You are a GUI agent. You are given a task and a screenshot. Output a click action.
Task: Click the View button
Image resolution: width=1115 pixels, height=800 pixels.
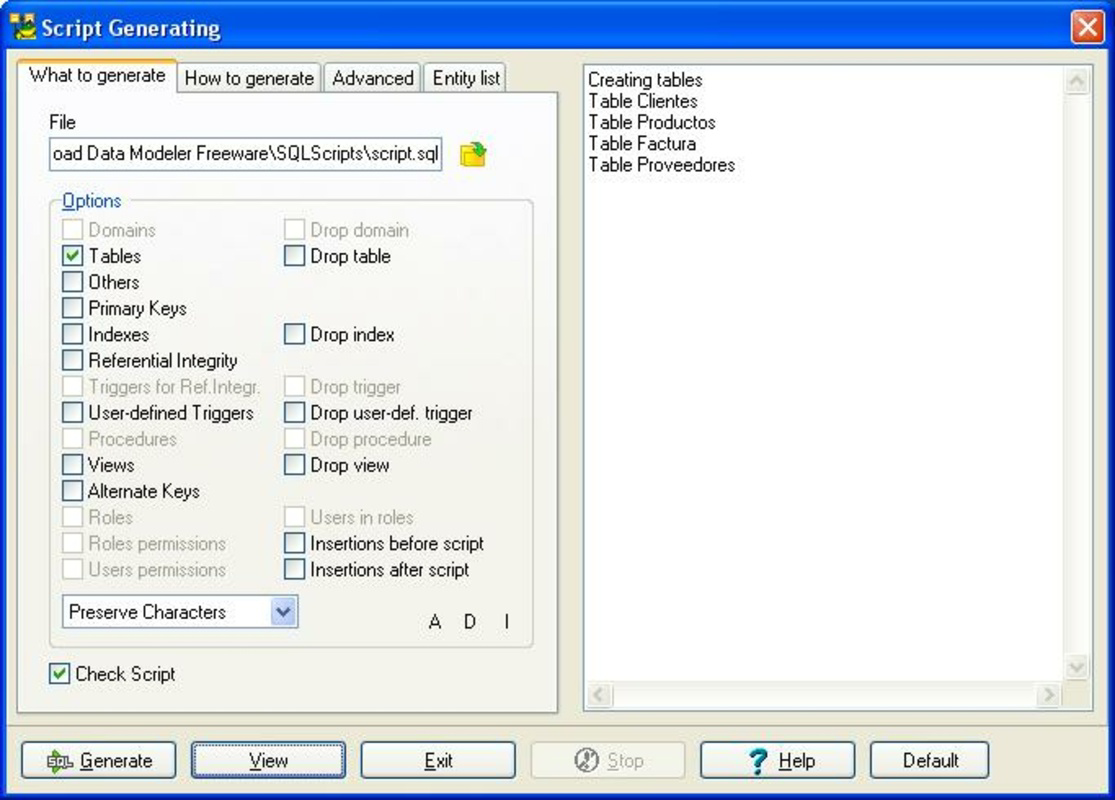[x=268, y=761]
